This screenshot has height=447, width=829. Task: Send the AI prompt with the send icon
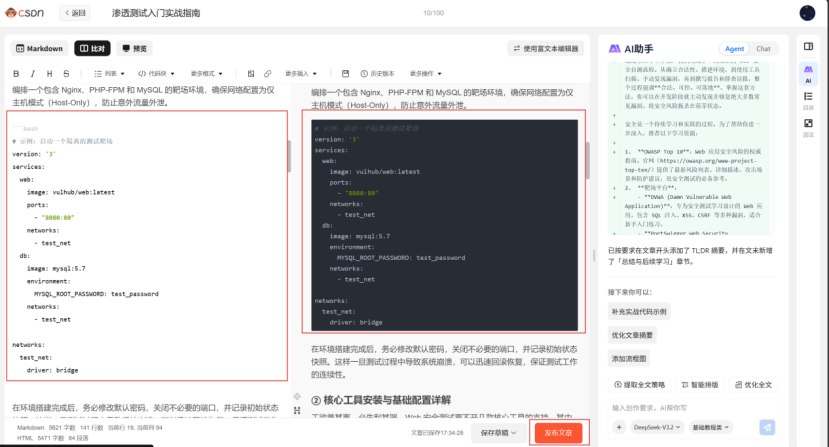click(x=767, y=427)
